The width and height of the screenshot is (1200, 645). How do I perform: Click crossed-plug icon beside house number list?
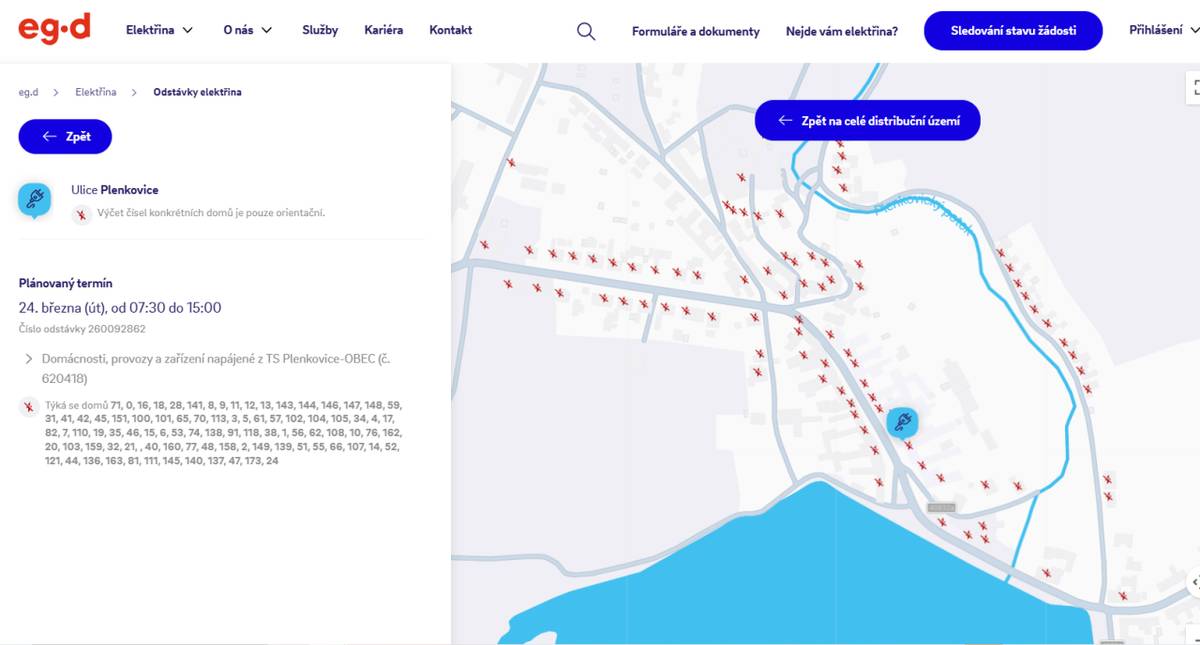[x=29, y=406]
